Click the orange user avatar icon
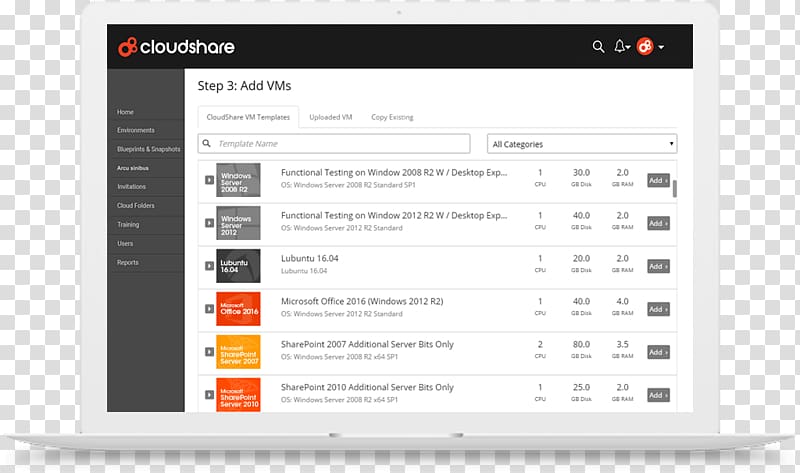The width and height of the screenshot is (800, 473). pos(645,46)
